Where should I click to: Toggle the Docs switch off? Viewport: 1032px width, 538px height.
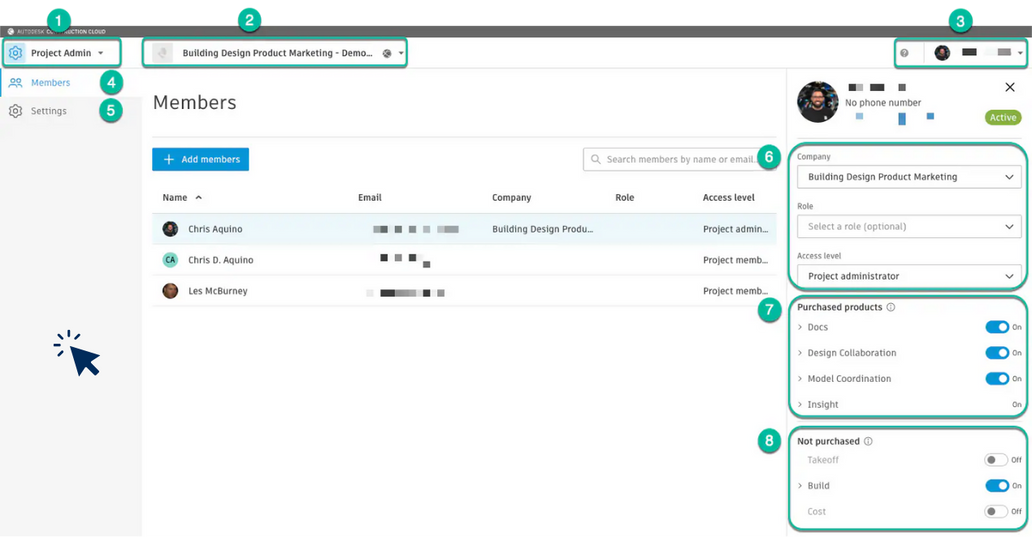997,327
